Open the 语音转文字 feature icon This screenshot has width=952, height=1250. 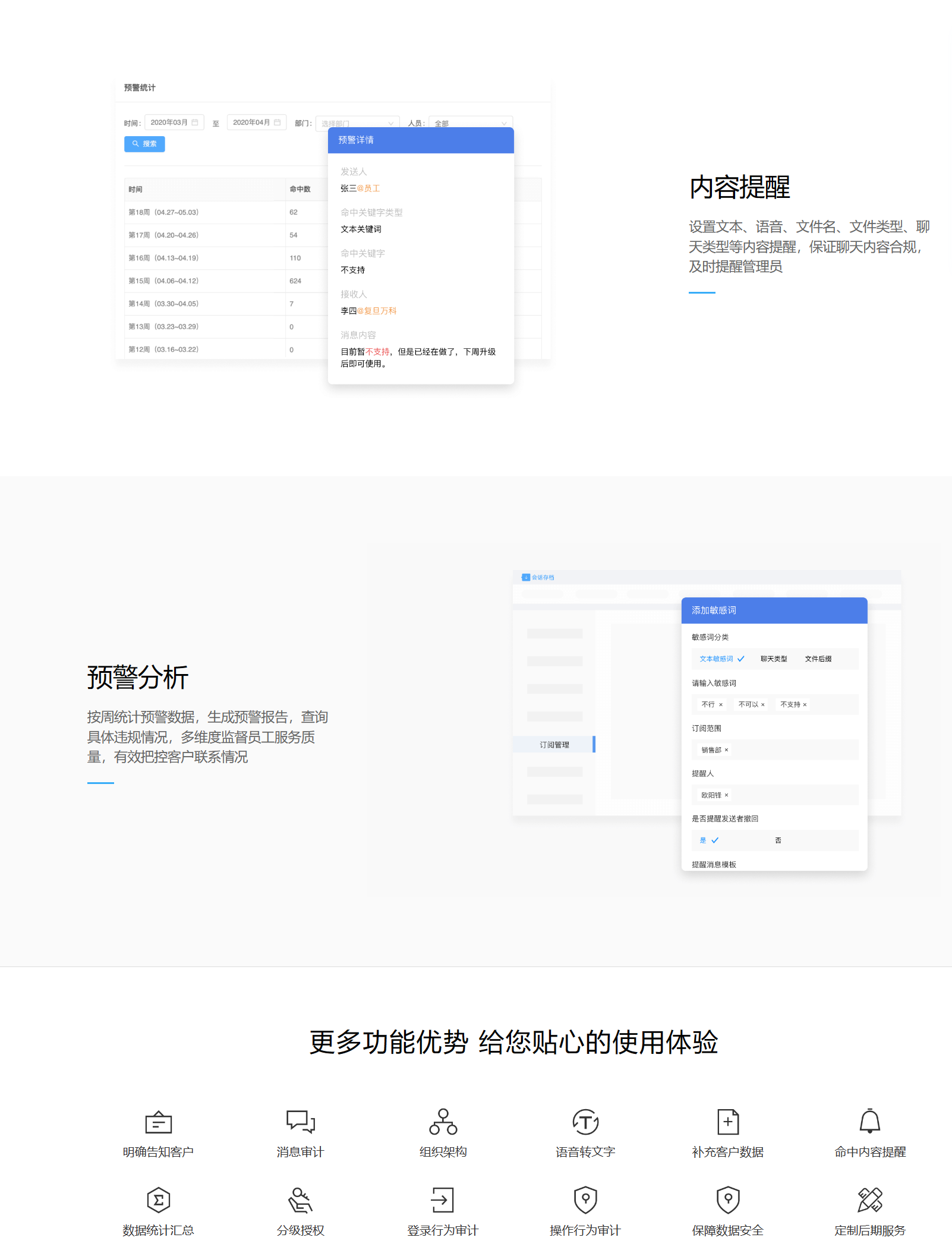pyautogui.click(x=585, y=1122)
